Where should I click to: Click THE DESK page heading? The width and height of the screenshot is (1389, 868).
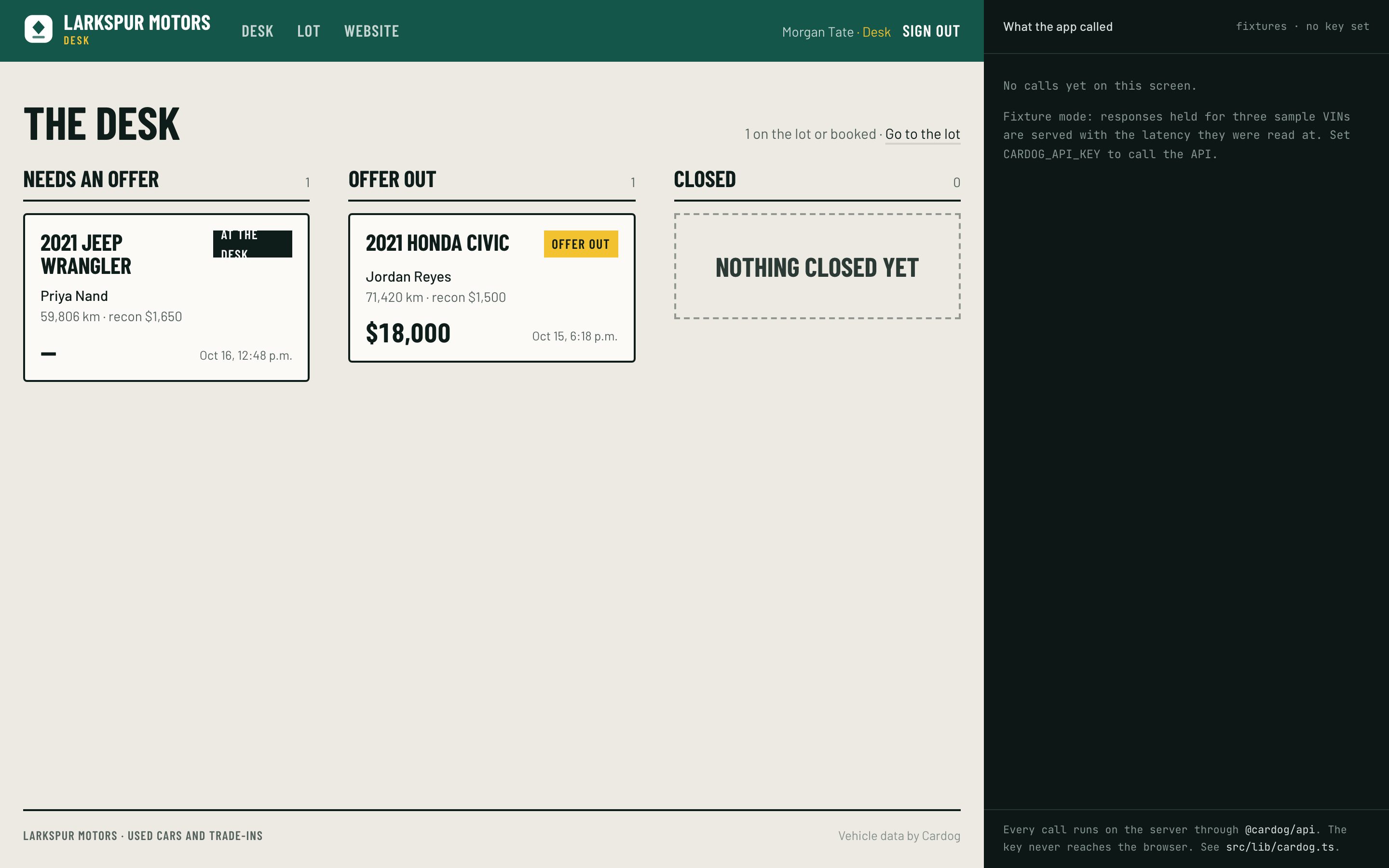(102, 124)
